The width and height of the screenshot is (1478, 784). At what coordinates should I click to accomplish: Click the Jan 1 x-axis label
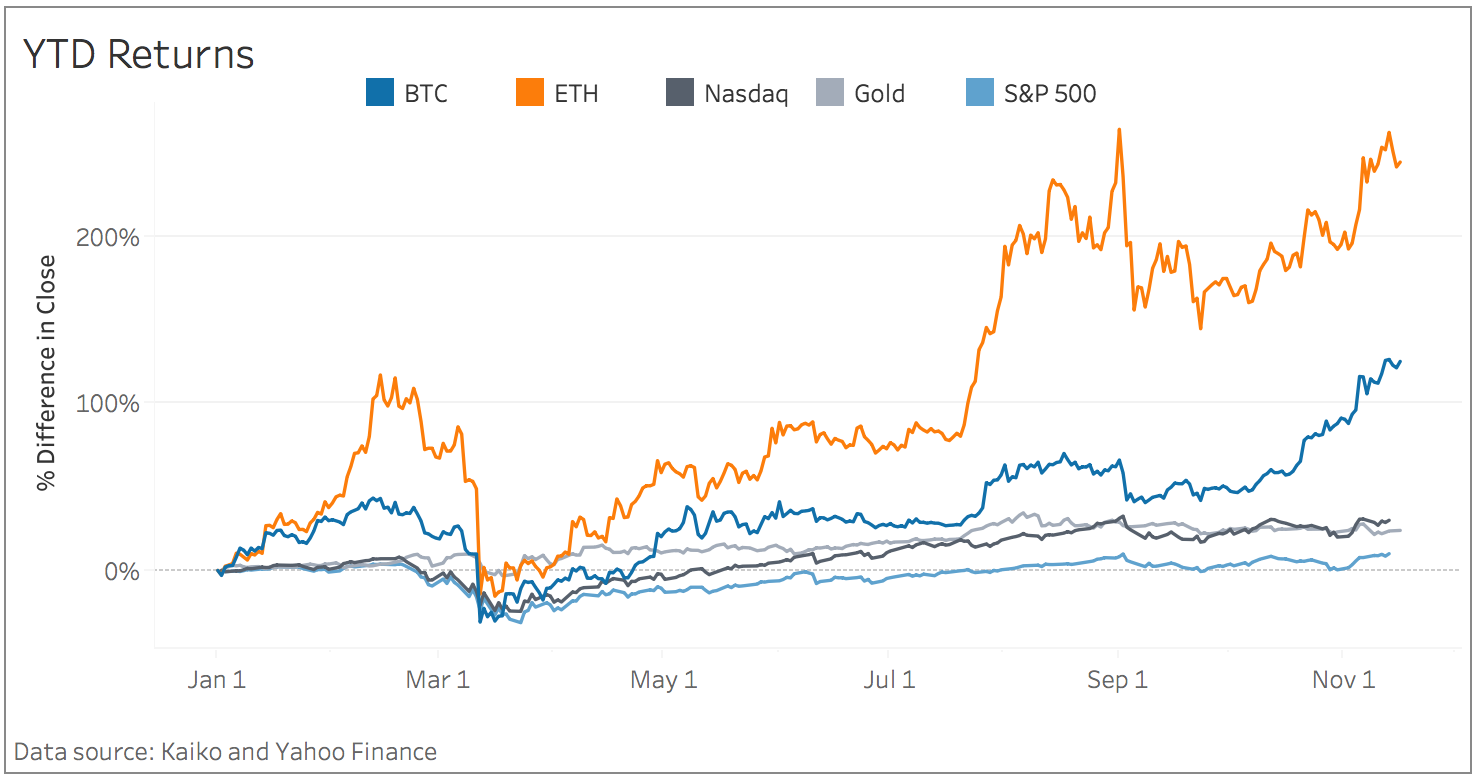point(217,680)
